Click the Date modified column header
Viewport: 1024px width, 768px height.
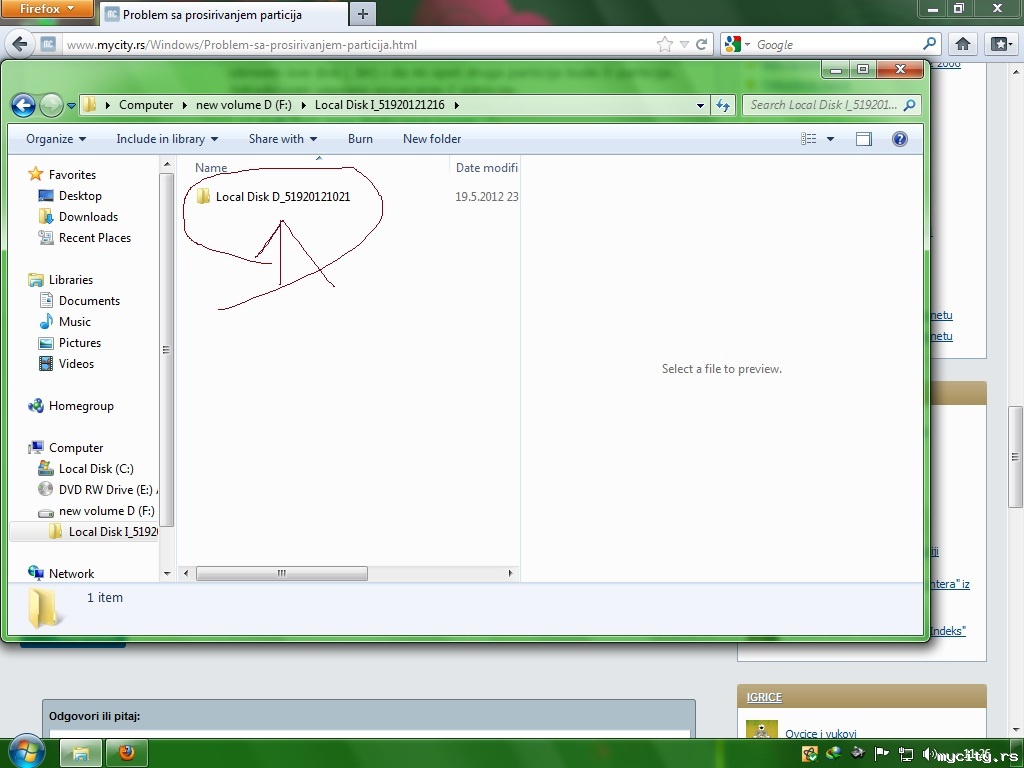pyautogui.click(x=485, y=168)
